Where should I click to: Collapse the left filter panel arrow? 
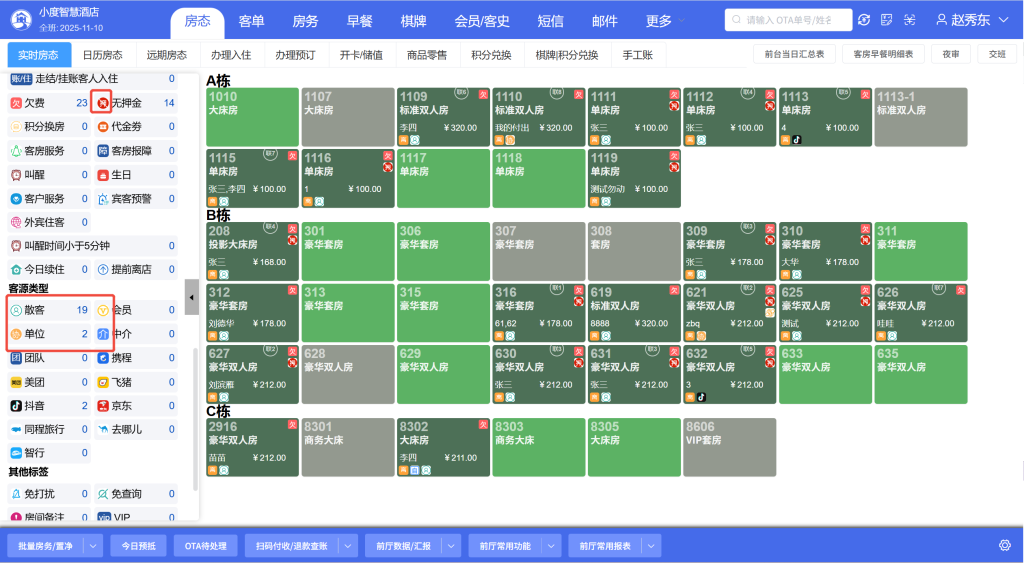(x=191, y=297)
